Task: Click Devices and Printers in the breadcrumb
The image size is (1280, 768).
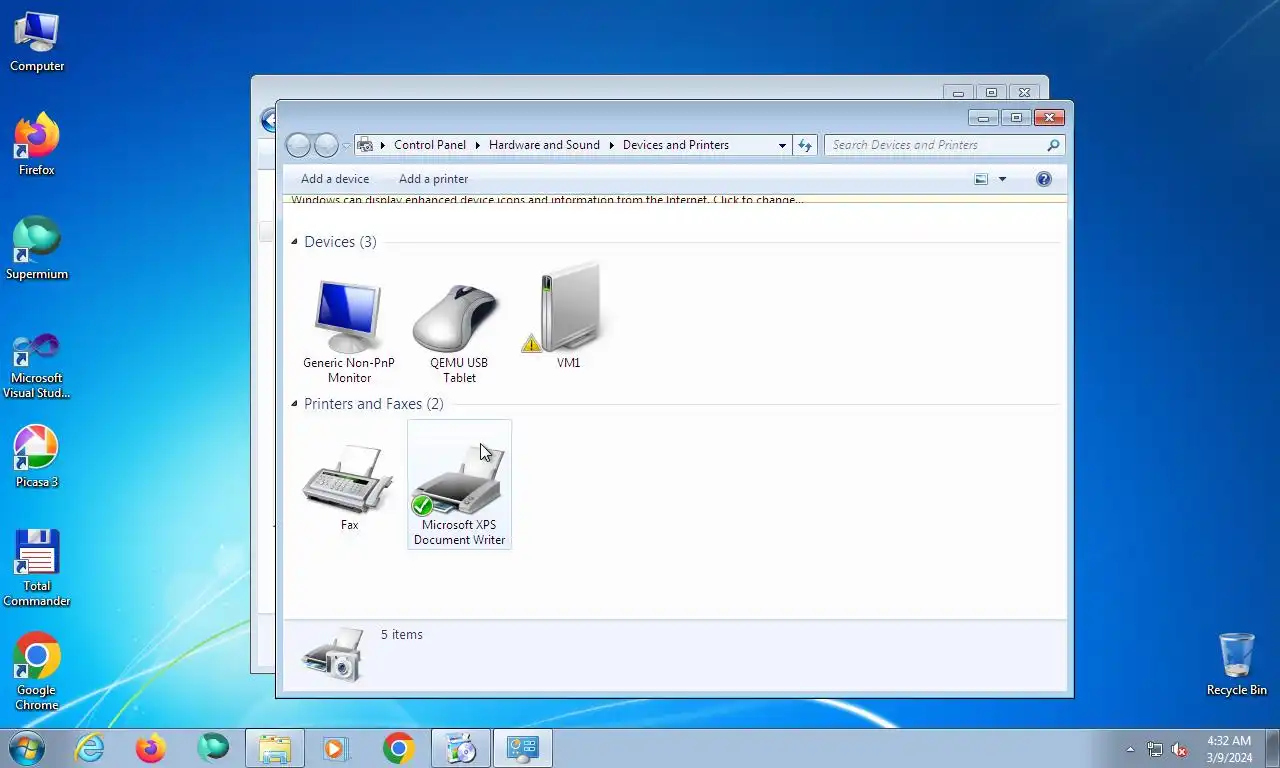Action: [676, 145]
